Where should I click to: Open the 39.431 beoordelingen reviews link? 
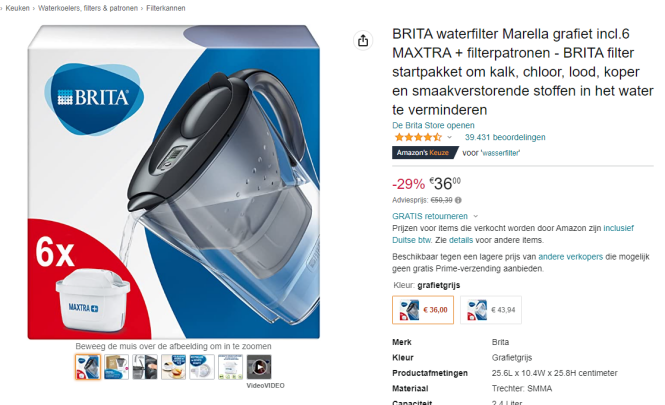click(505, 137)
